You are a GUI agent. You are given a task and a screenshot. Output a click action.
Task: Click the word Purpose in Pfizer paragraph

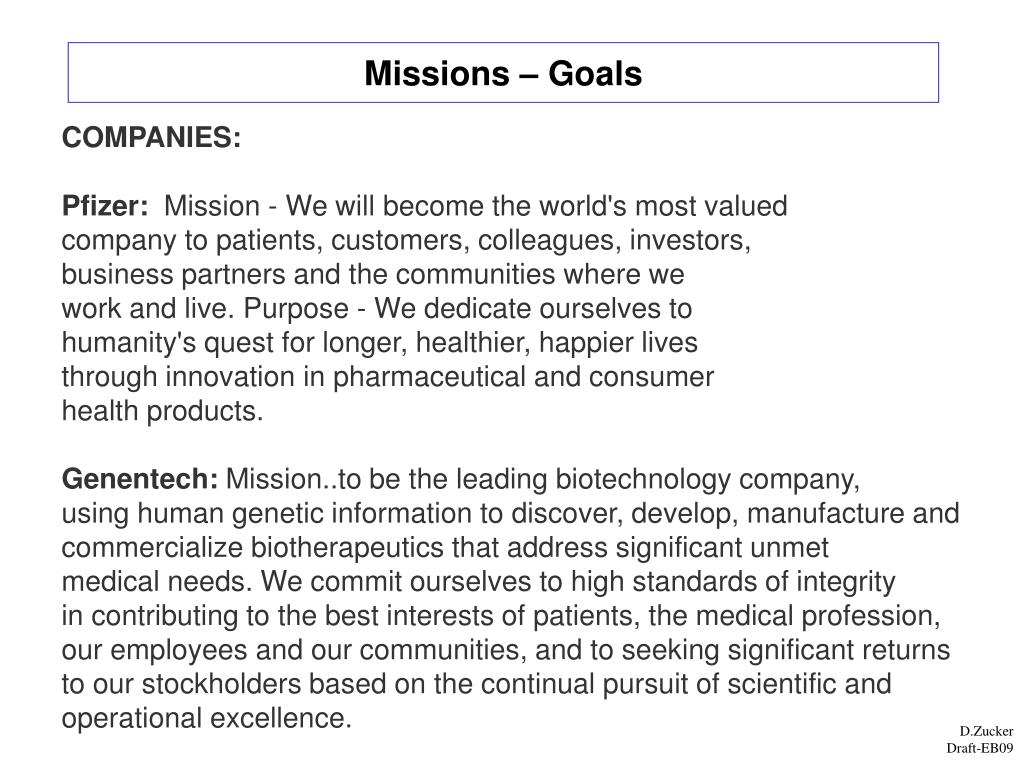pos(296,309)
